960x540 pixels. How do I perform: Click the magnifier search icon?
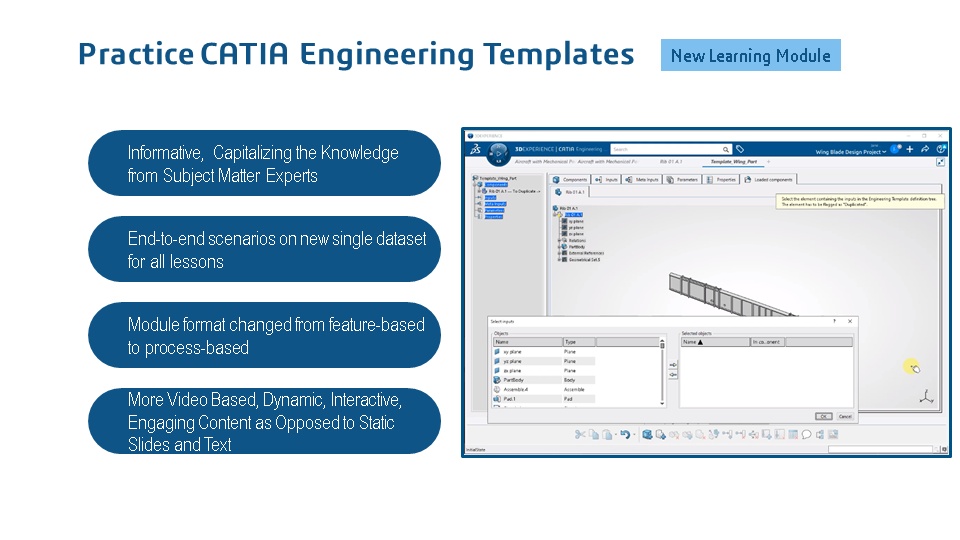[726, 149]
